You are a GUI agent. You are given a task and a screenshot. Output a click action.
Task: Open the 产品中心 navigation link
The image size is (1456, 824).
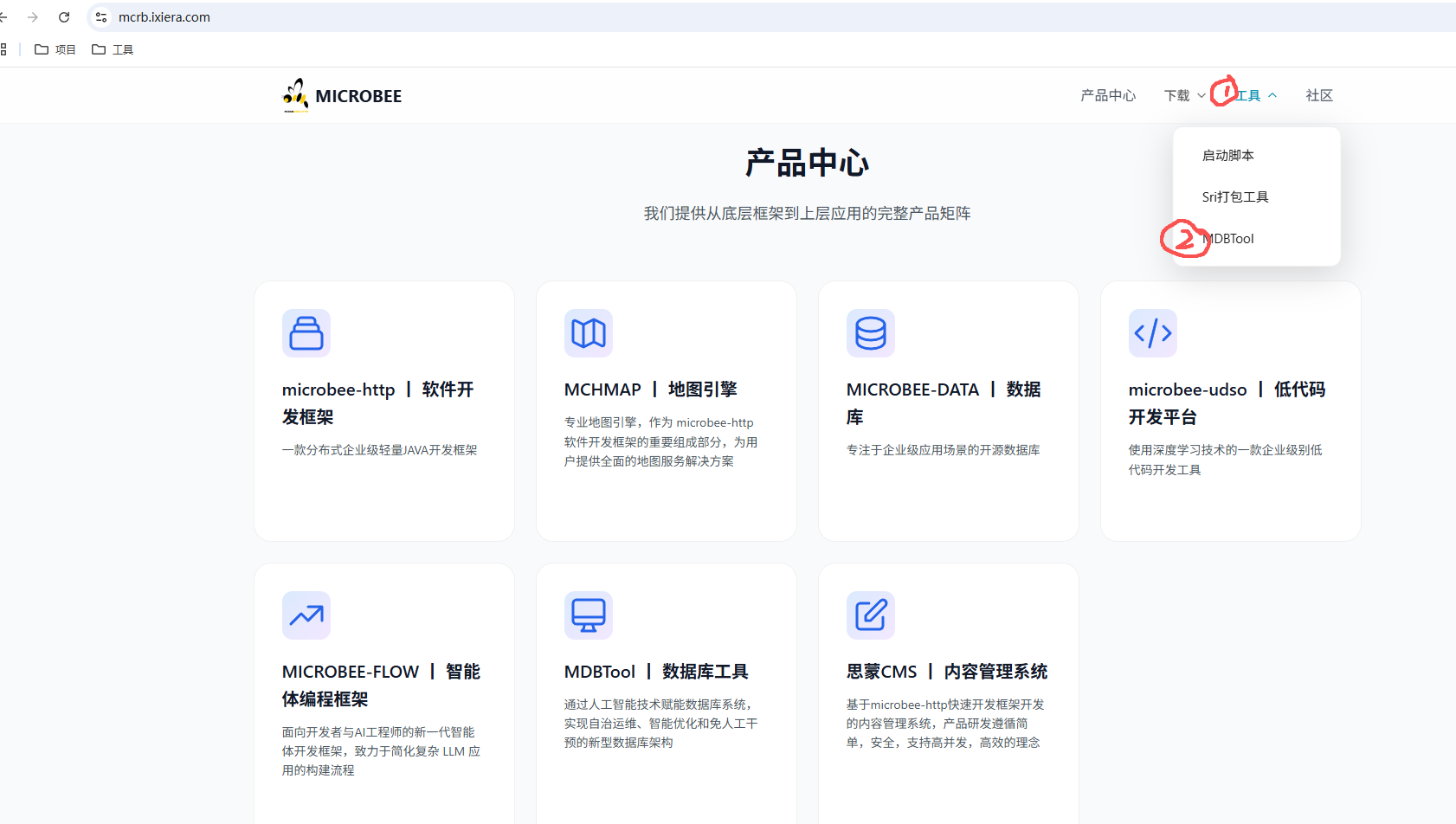1108,95
